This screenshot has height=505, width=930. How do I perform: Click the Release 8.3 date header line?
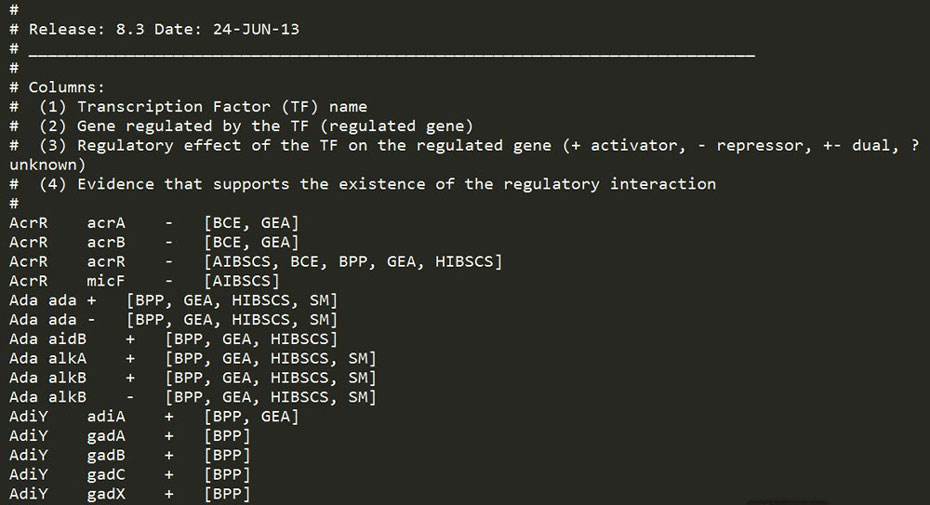tap(154, 29)
